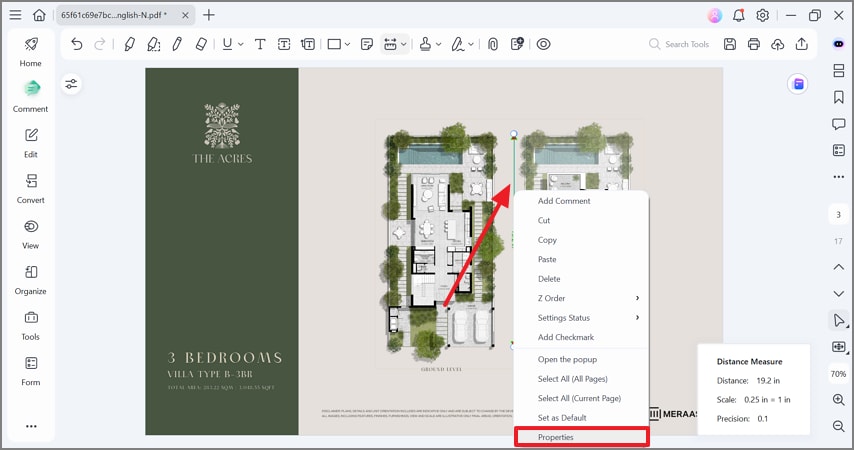Open a new tab with plus button
This screenshot has height=450, width=854.
(x=209, y=15)
